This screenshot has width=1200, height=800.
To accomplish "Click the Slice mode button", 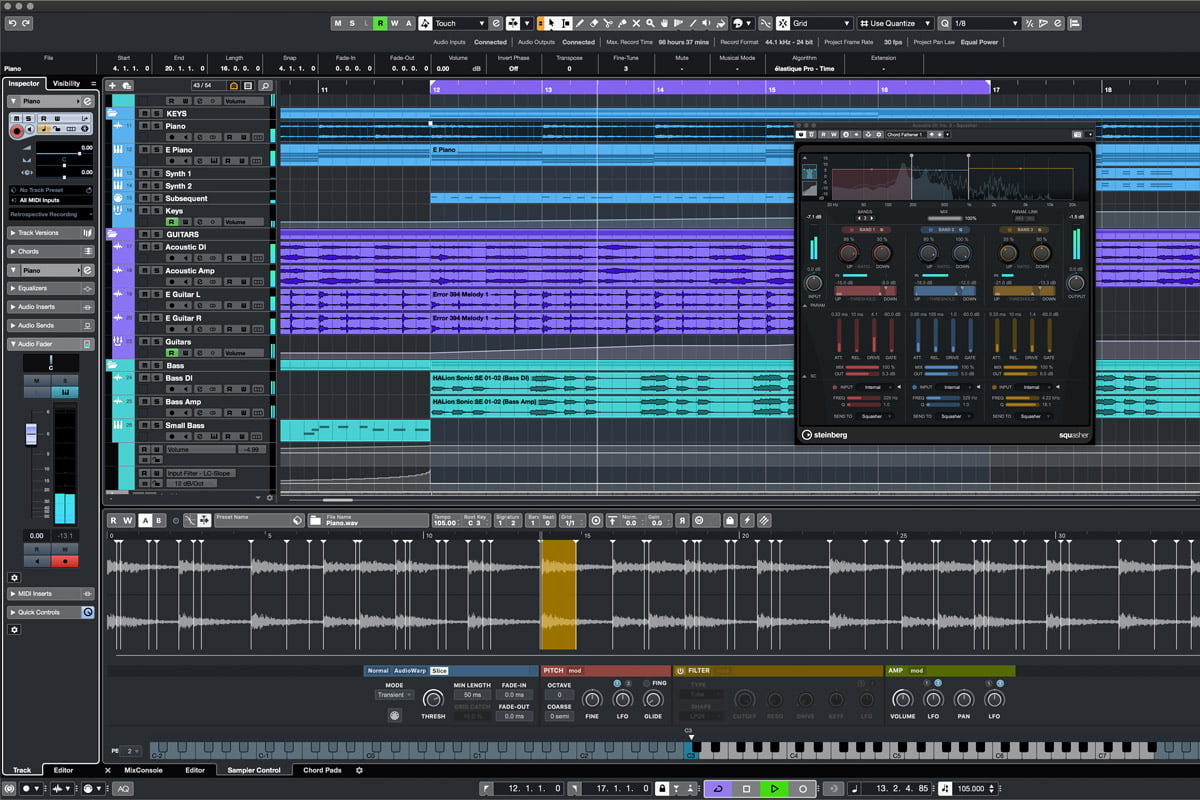I will 440,671.
